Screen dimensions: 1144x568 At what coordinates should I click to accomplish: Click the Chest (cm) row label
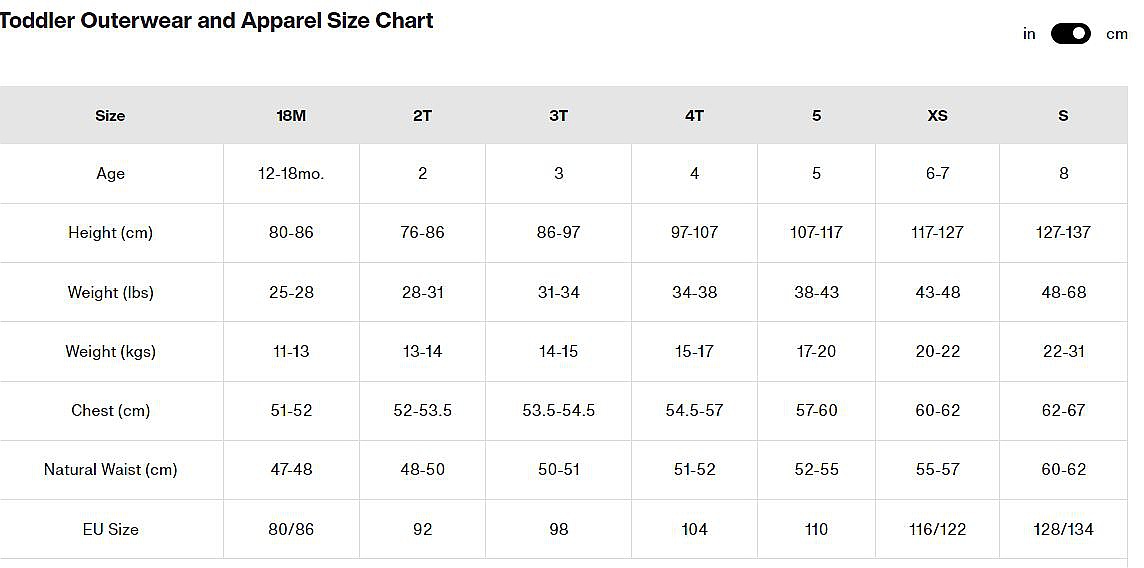pos(110,410)
